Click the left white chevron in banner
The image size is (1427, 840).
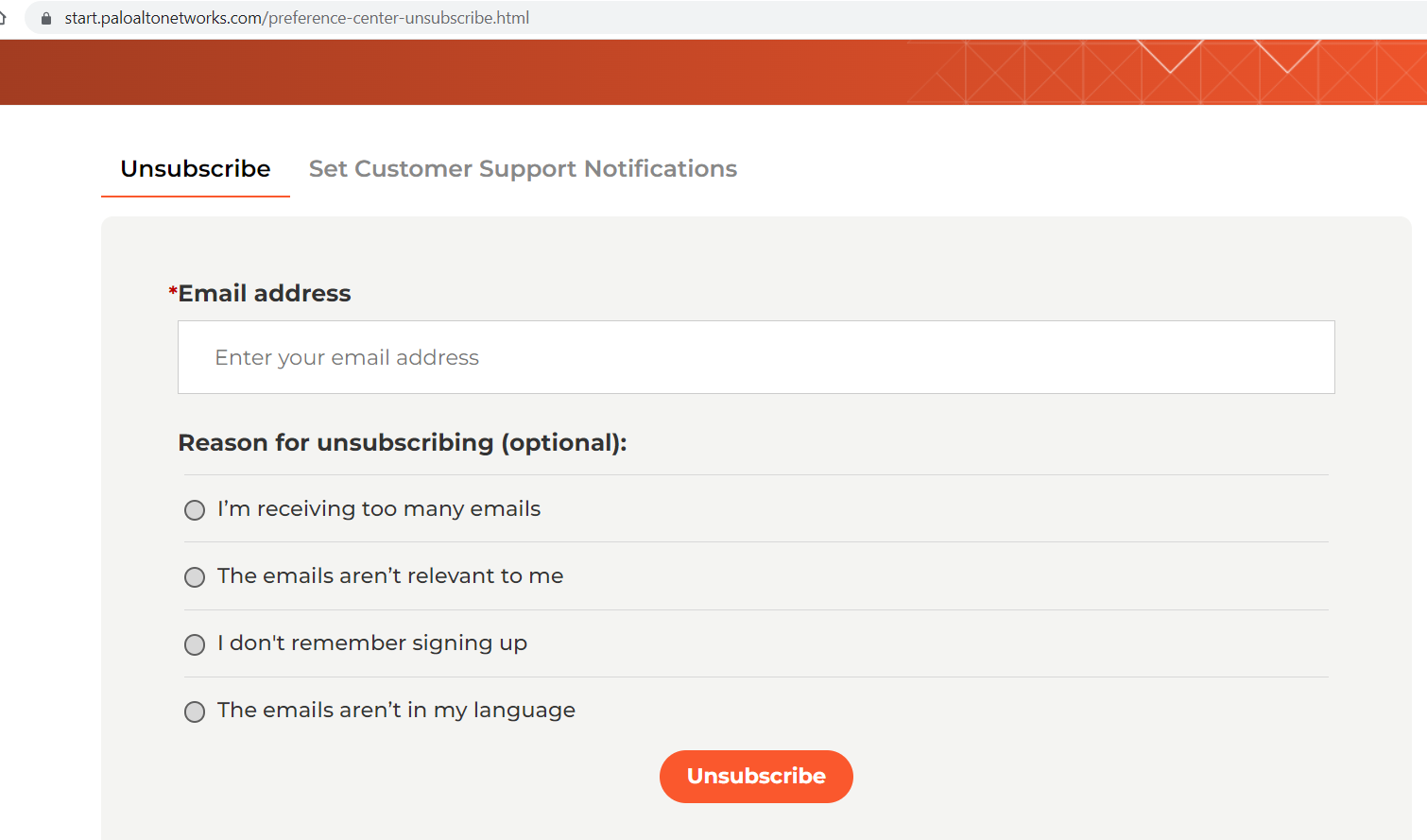point(1170,57)
